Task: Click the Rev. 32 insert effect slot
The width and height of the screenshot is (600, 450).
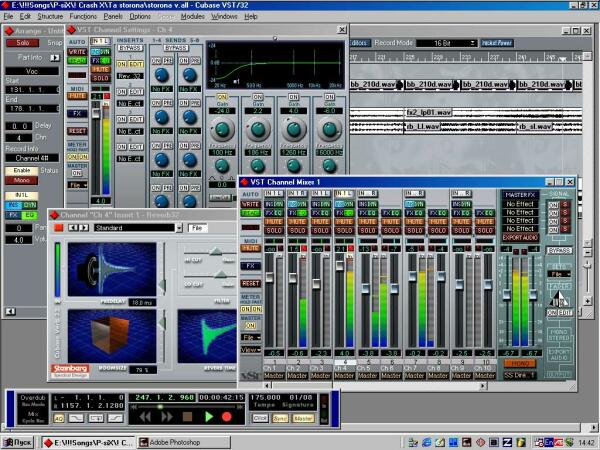Action: [130, 76]
